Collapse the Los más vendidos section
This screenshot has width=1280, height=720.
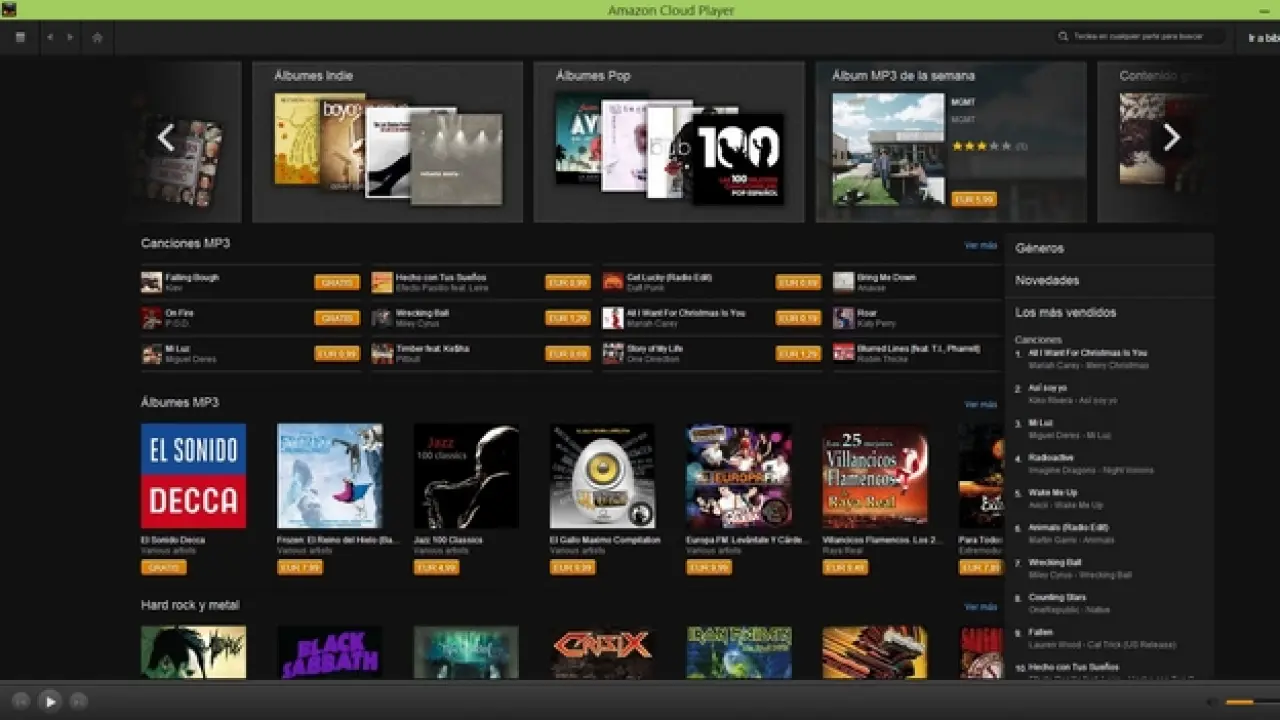[x=1065, y=313]
